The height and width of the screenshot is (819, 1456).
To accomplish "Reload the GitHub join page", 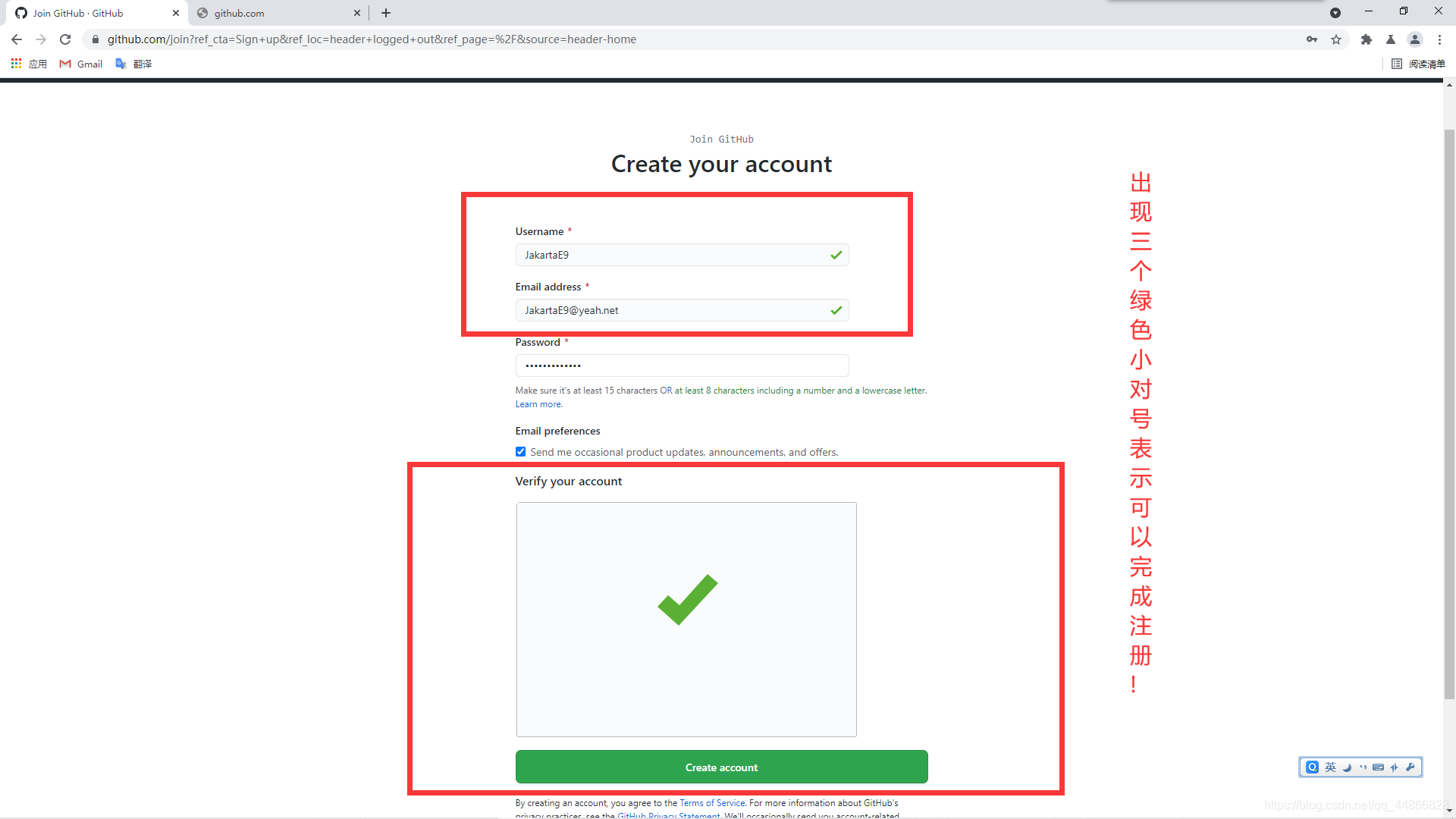I will click(x=65, y=39).
